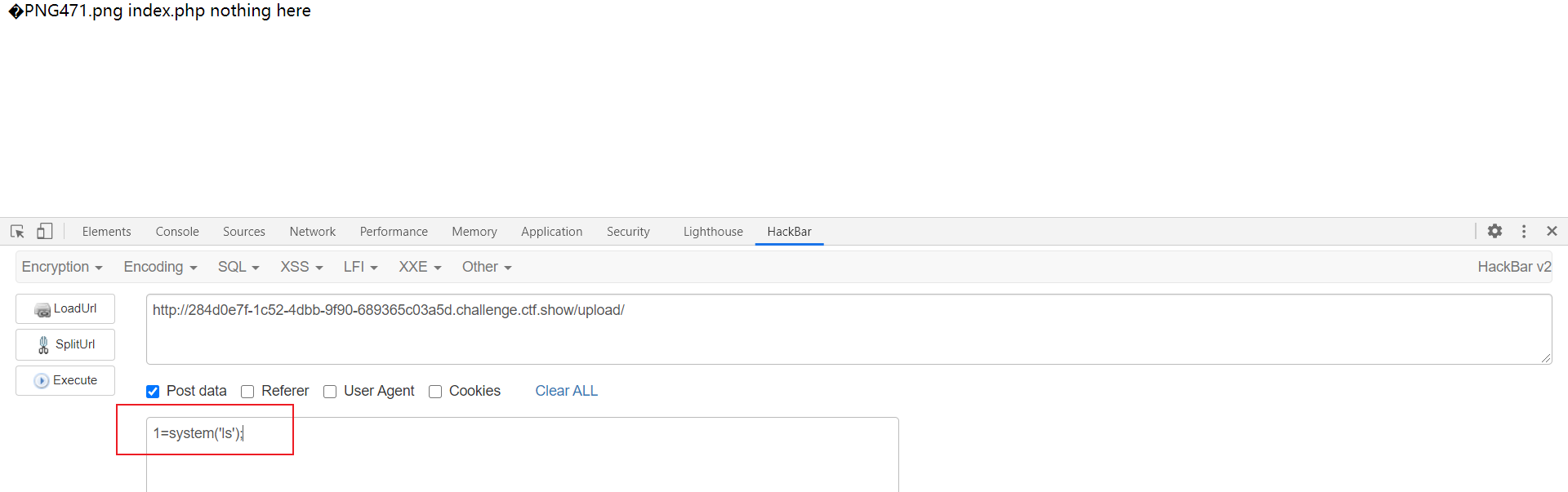Uncheck the Post data checkbox
Image resolution: width=1568 pixels, height=492 pixels.
153,392
